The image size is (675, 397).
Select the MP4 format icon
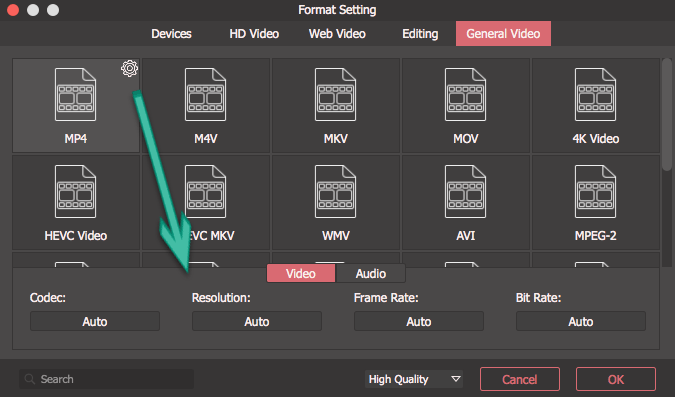(x=75, y=95)
